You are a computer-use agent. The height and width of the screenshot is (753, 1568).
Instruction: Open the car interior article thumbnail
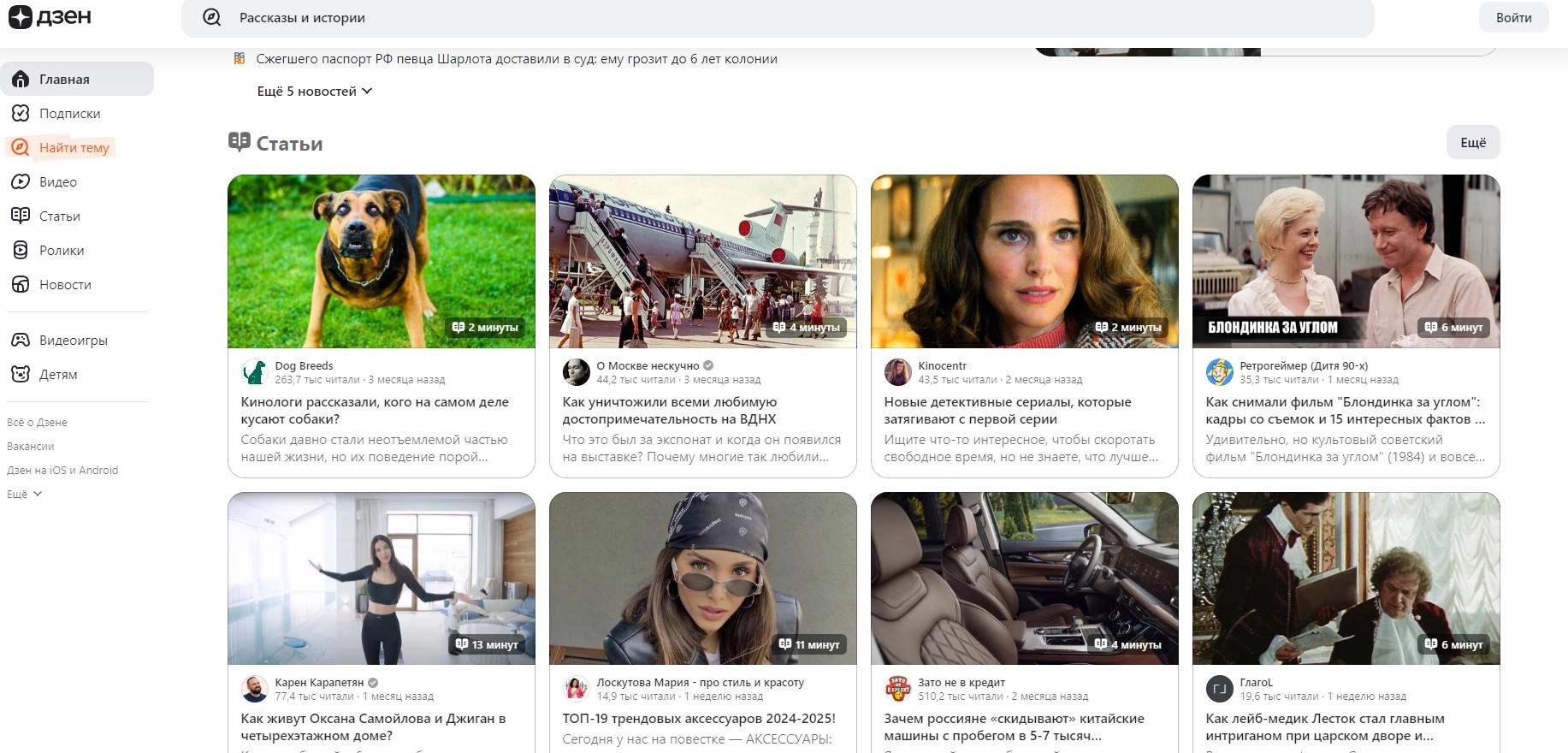(1025, 578)
